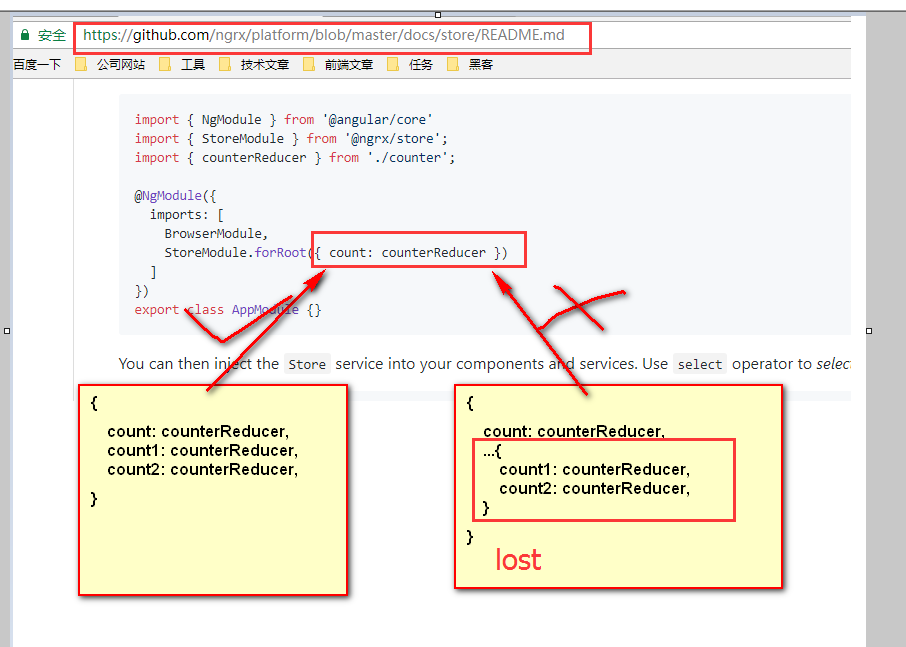Viewport: 906px width, 647px height.
Task: Click the inline 'select' code word
Action: pos(700,364)
